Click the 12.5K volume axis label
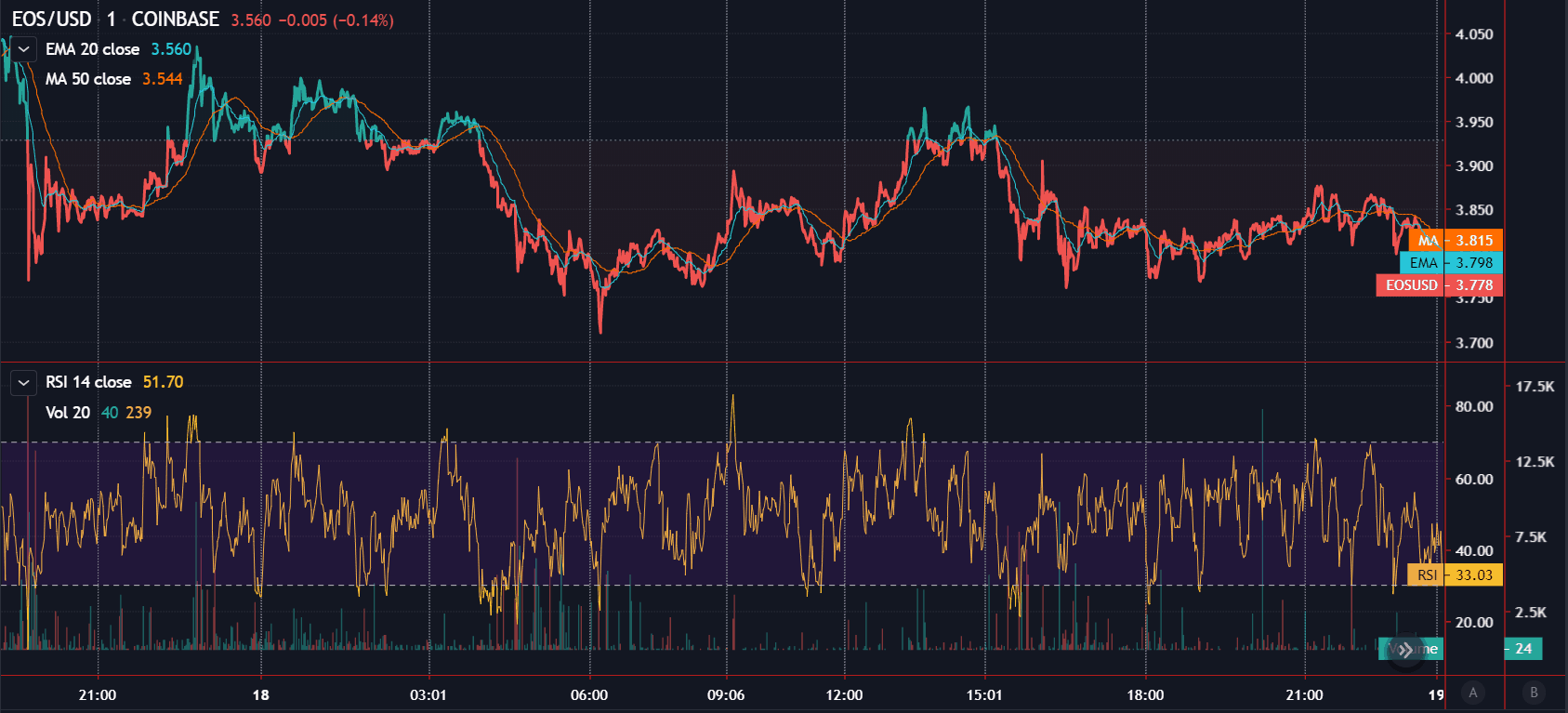This screenshot has height=713, width=1568. 1535,461
